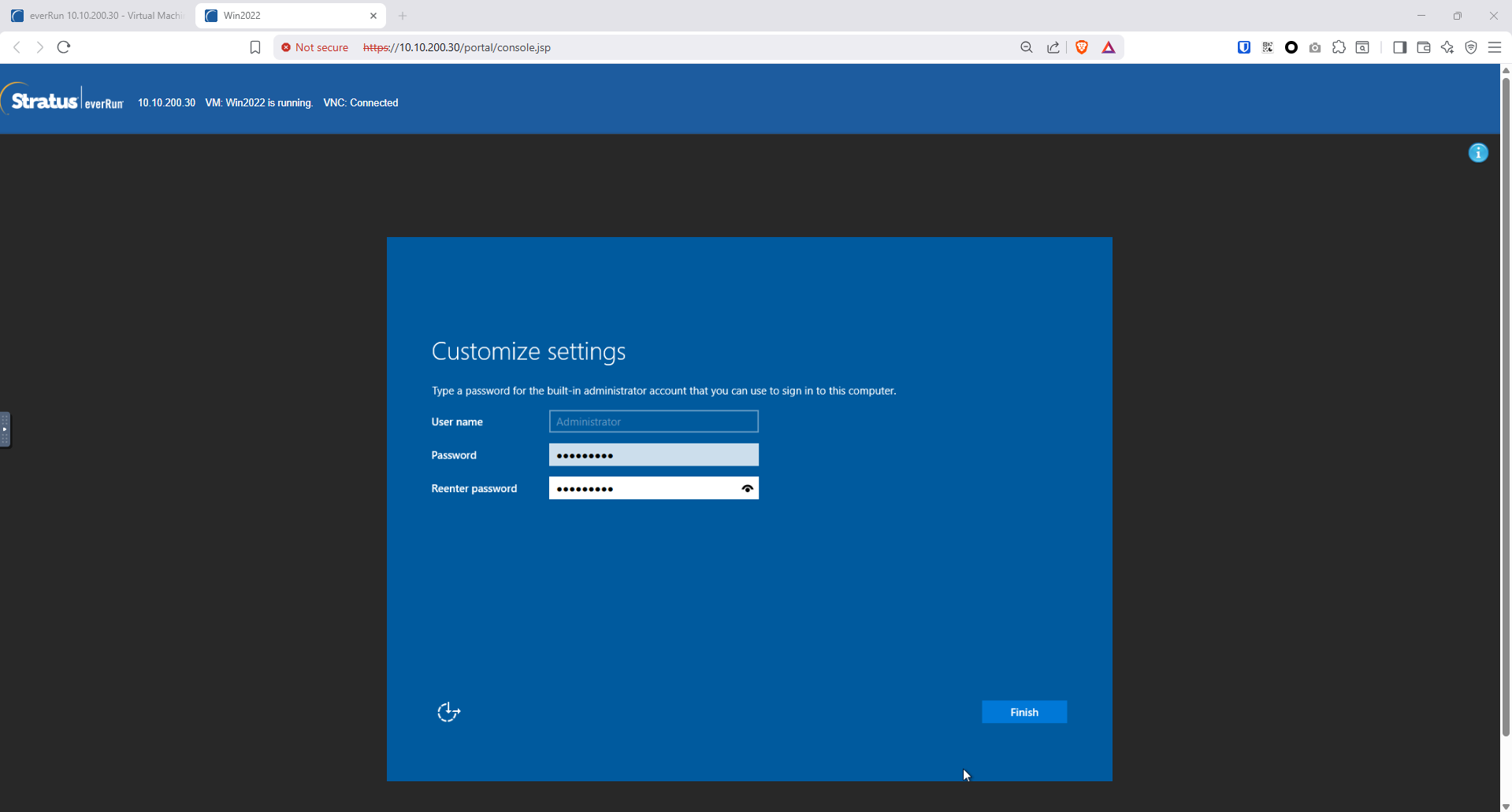
Task: Open the zoom level control
Action: (x=1026, y=47)
